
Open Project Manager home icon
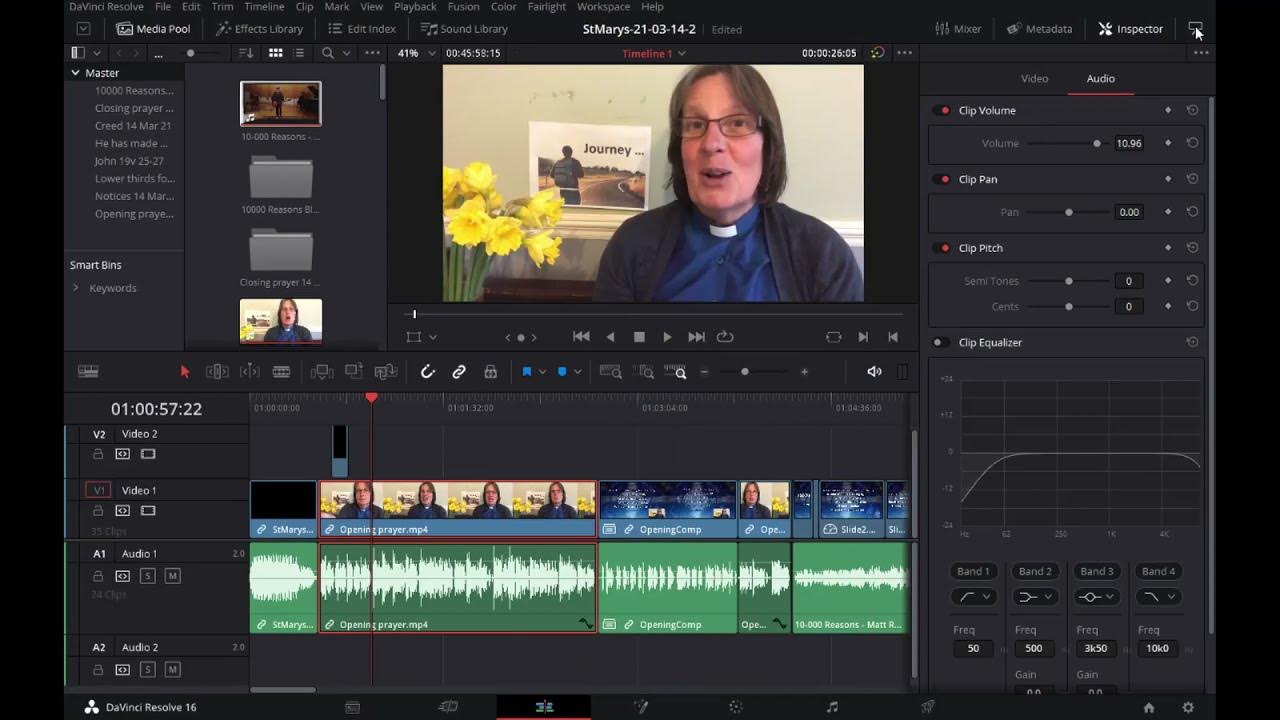(1149, 708)
